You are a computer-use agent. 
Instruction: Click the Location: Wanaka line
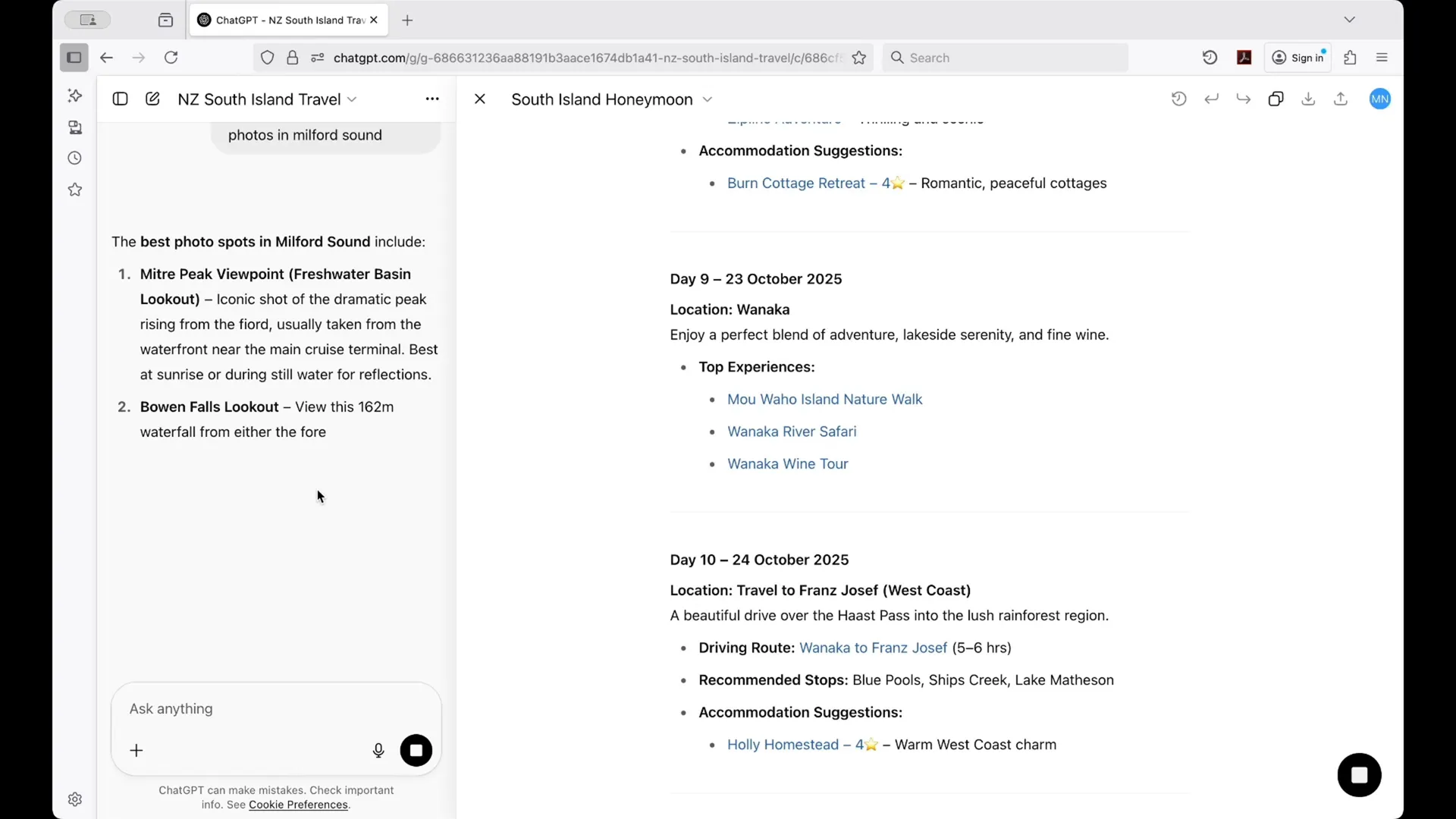pyautogui.click(x=730, y=310)
